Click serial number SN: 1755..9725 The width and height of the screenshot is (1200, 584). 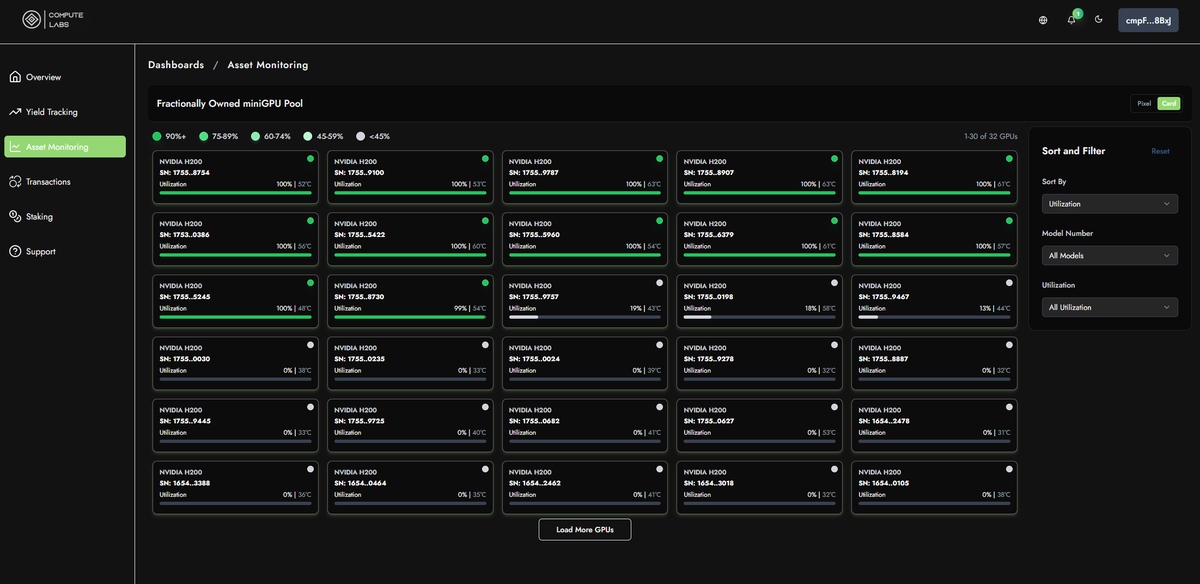tap(360, 421)
